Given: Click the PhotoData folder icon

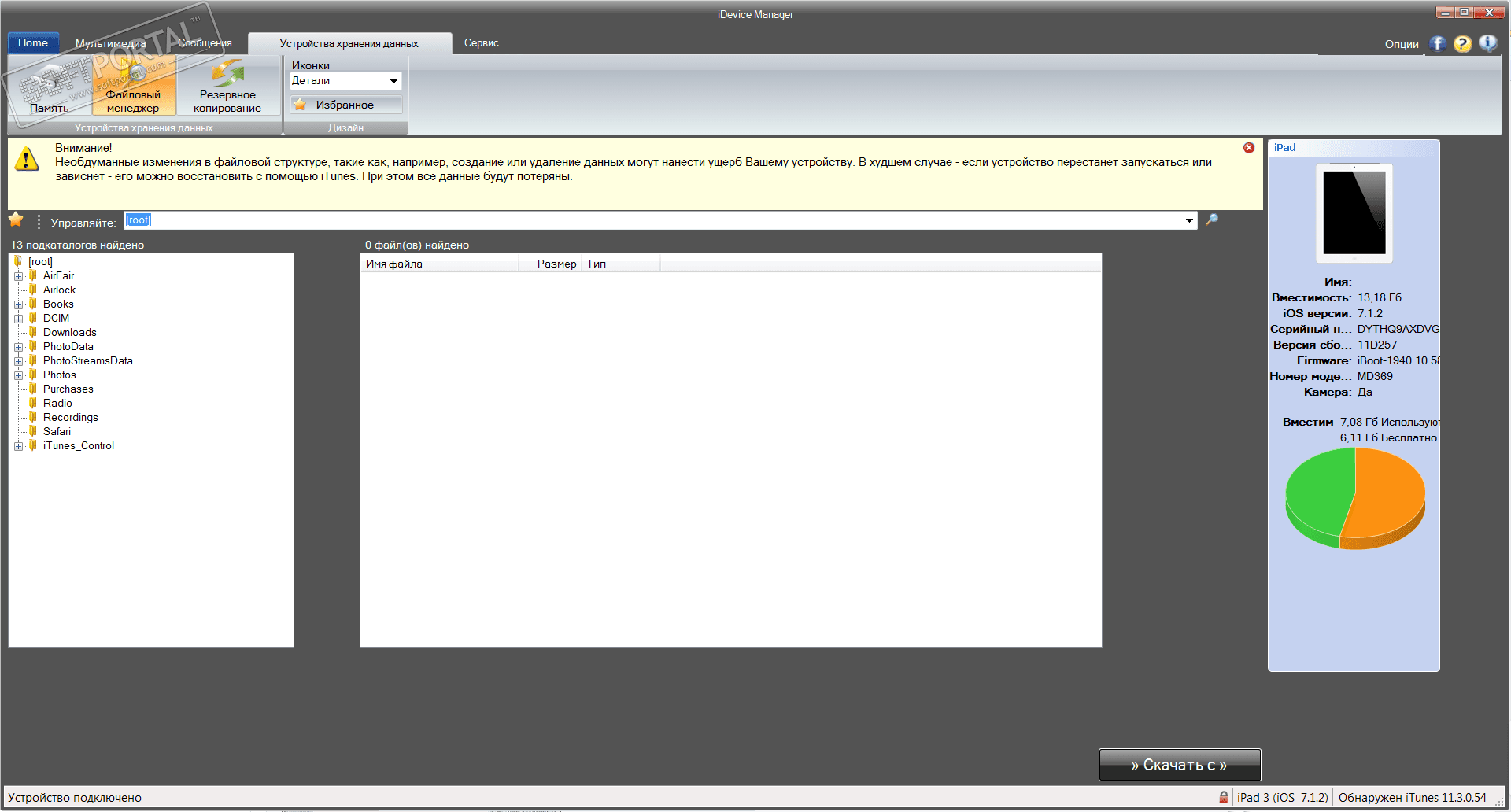Looking at the screenshot, I should tap(33, 346).
